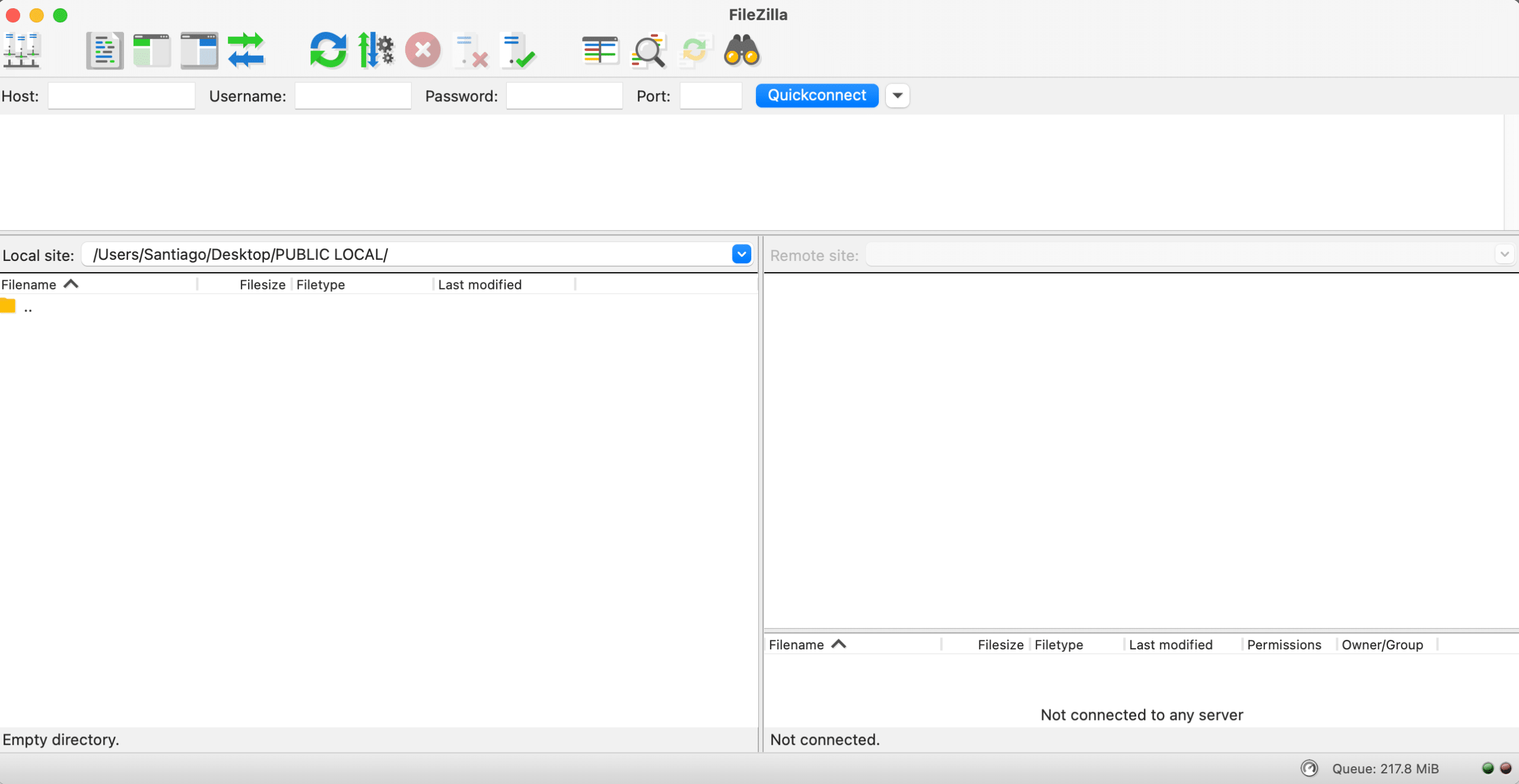Sort remote list by Permissions column

[1283, 645]
